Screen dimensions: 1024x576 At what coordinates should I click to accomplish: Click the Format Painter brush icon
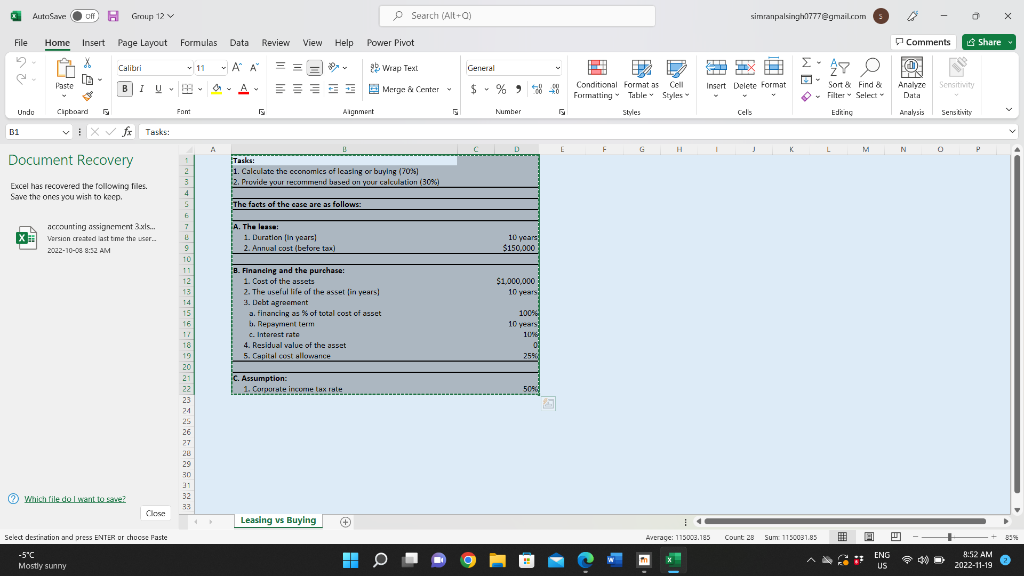point(88,97)
